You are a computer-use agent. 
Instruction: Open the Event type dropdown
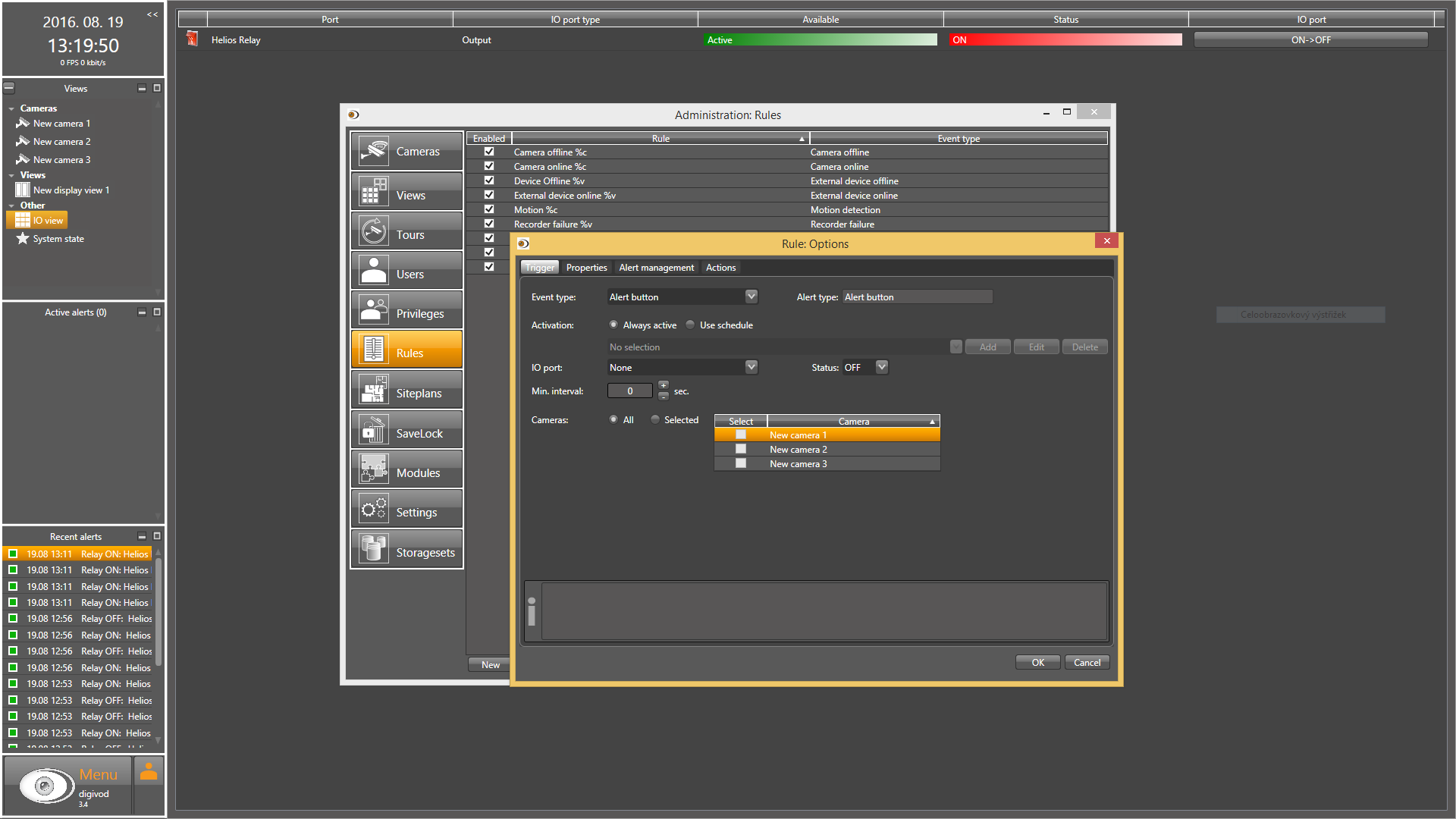tap(751, 297)
